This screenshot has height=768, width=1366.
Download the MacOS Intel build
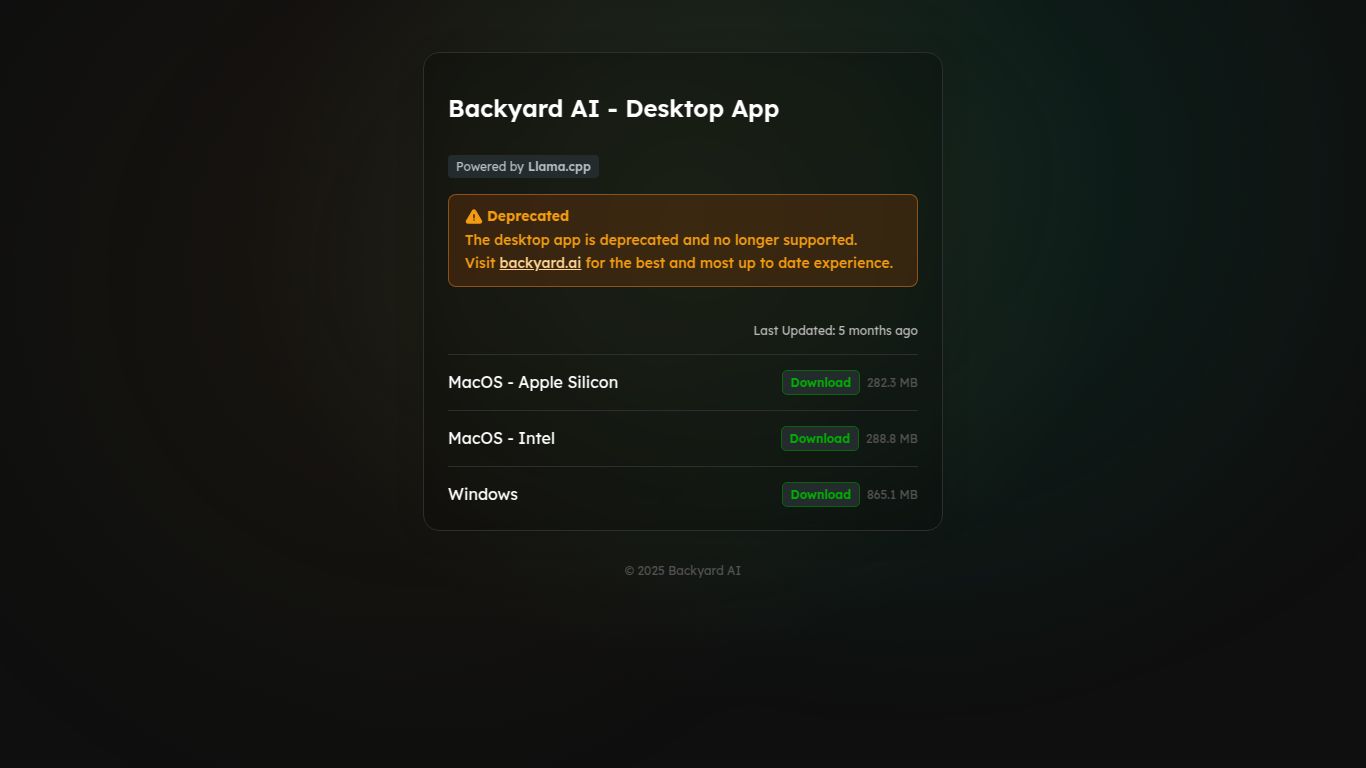tap(819, 438)
